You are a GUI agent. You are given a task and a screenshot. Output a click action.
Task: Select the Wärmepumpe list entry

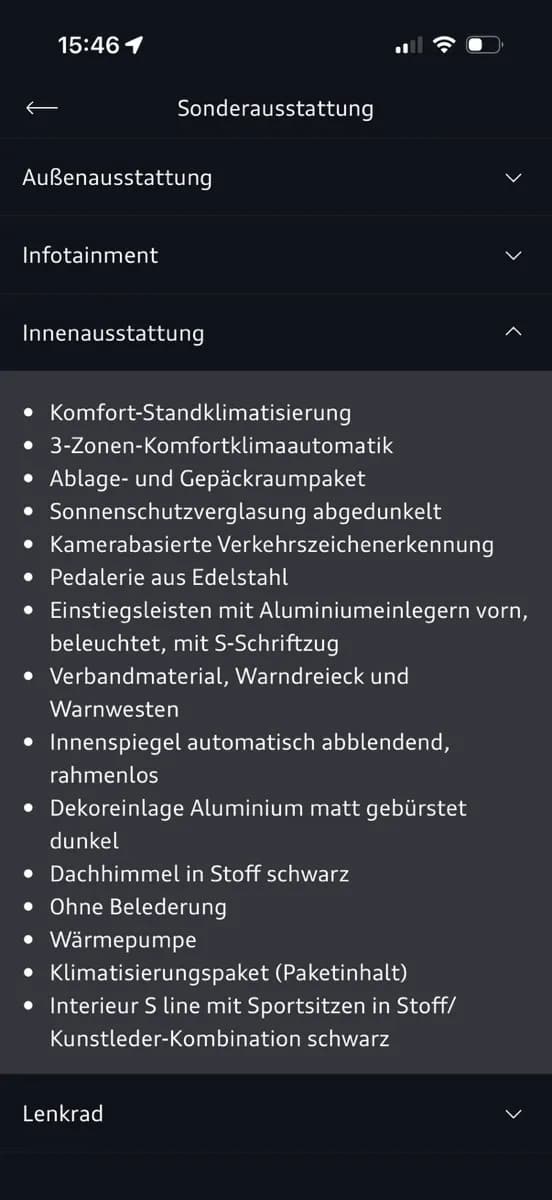pos(123,940)
